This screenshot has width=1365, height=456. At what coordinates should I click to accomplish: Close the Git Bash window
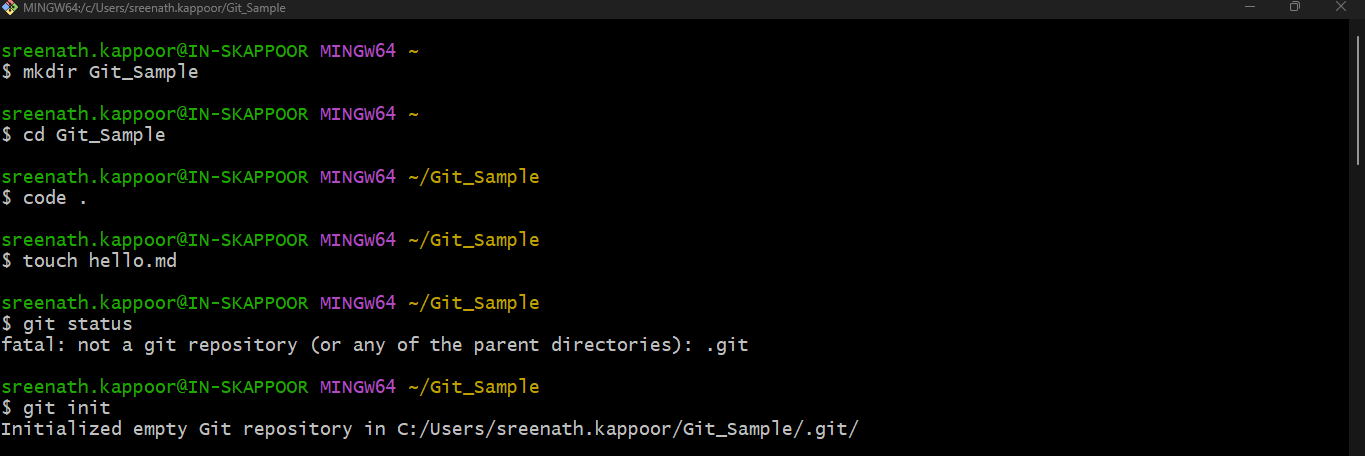point(1342,7)
